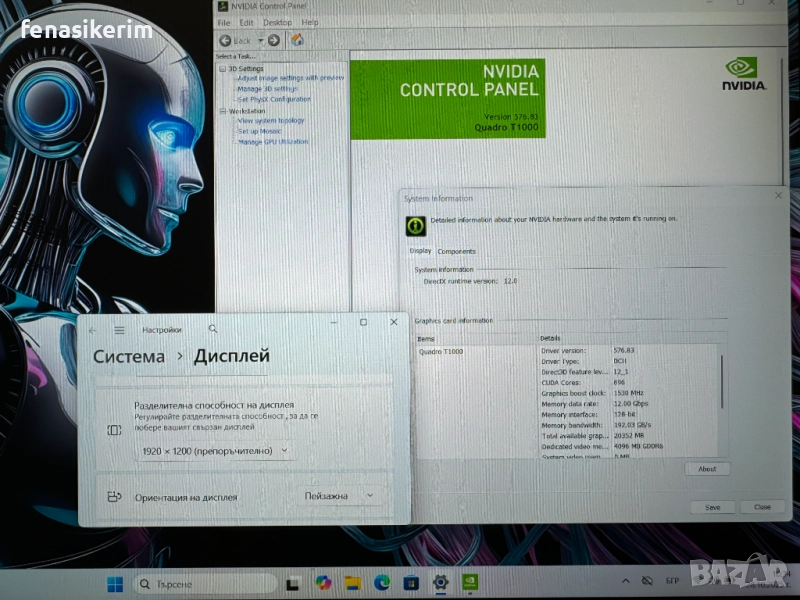Maximize the Settings window
This screenshot has width=800, height=600.
363,322
